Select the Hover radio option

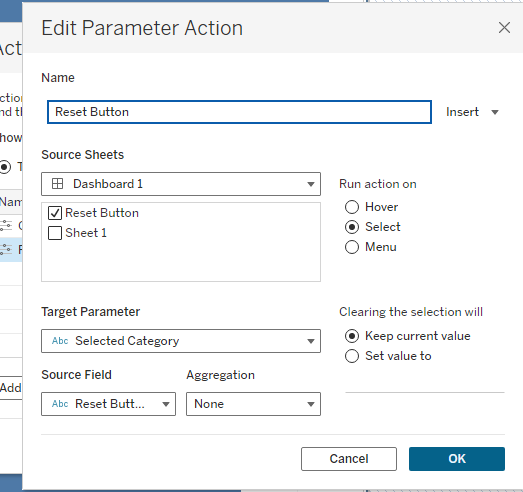point(352,207)
